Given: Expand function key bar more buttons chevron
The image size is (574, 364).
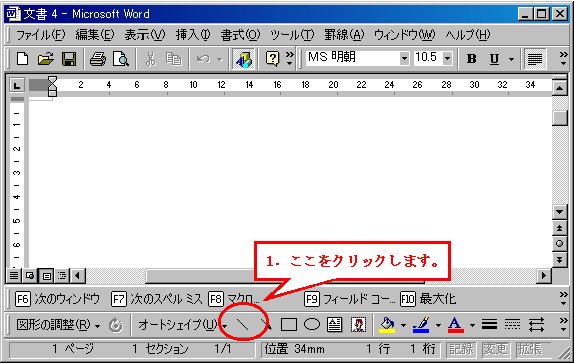Looking at the screenshot, I should pos(564,299).
